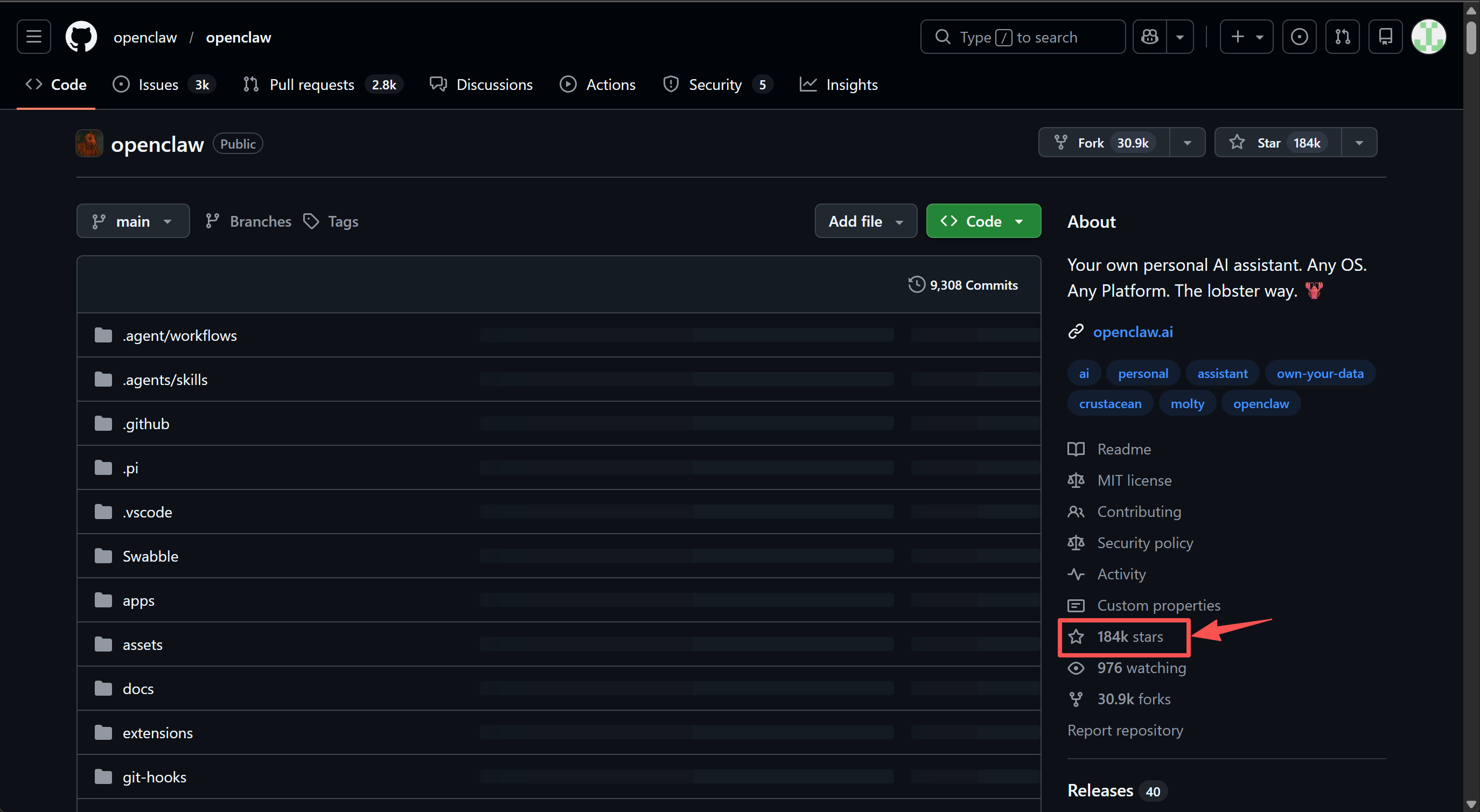The height and width of the screenshot is (812, 1480).
Task: Open the Releases 40 heading link
Action: pyautogui.click(x=1117, y=791)
